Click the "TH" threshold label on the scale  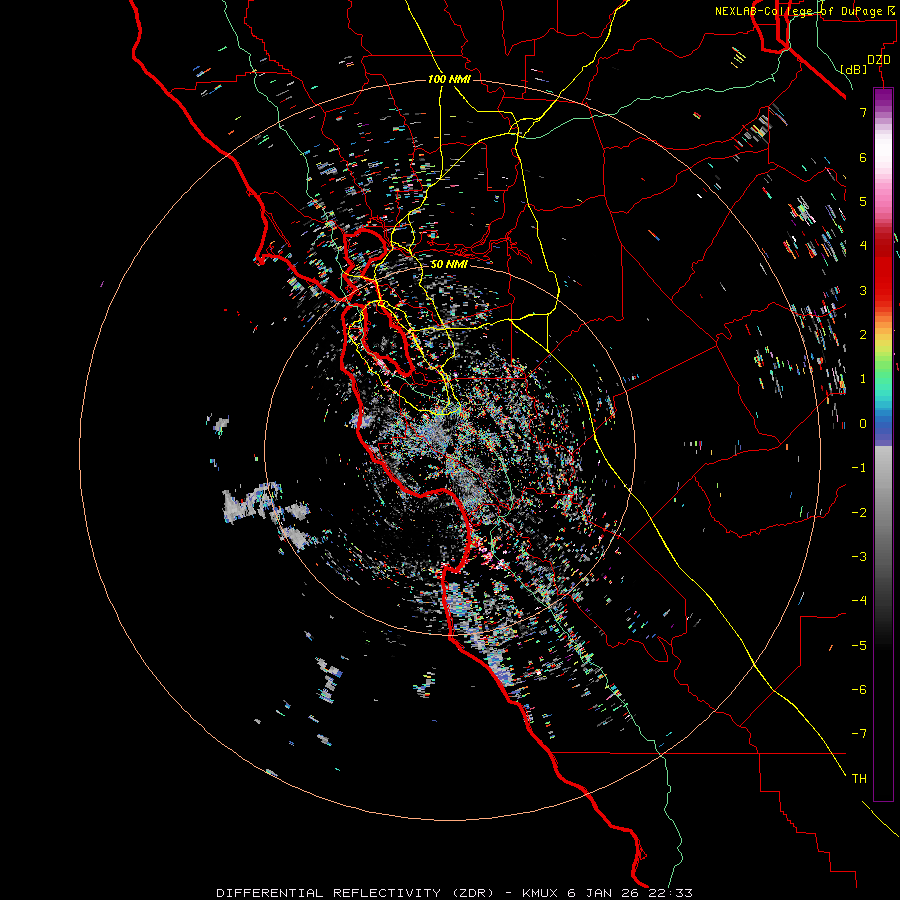859,778
